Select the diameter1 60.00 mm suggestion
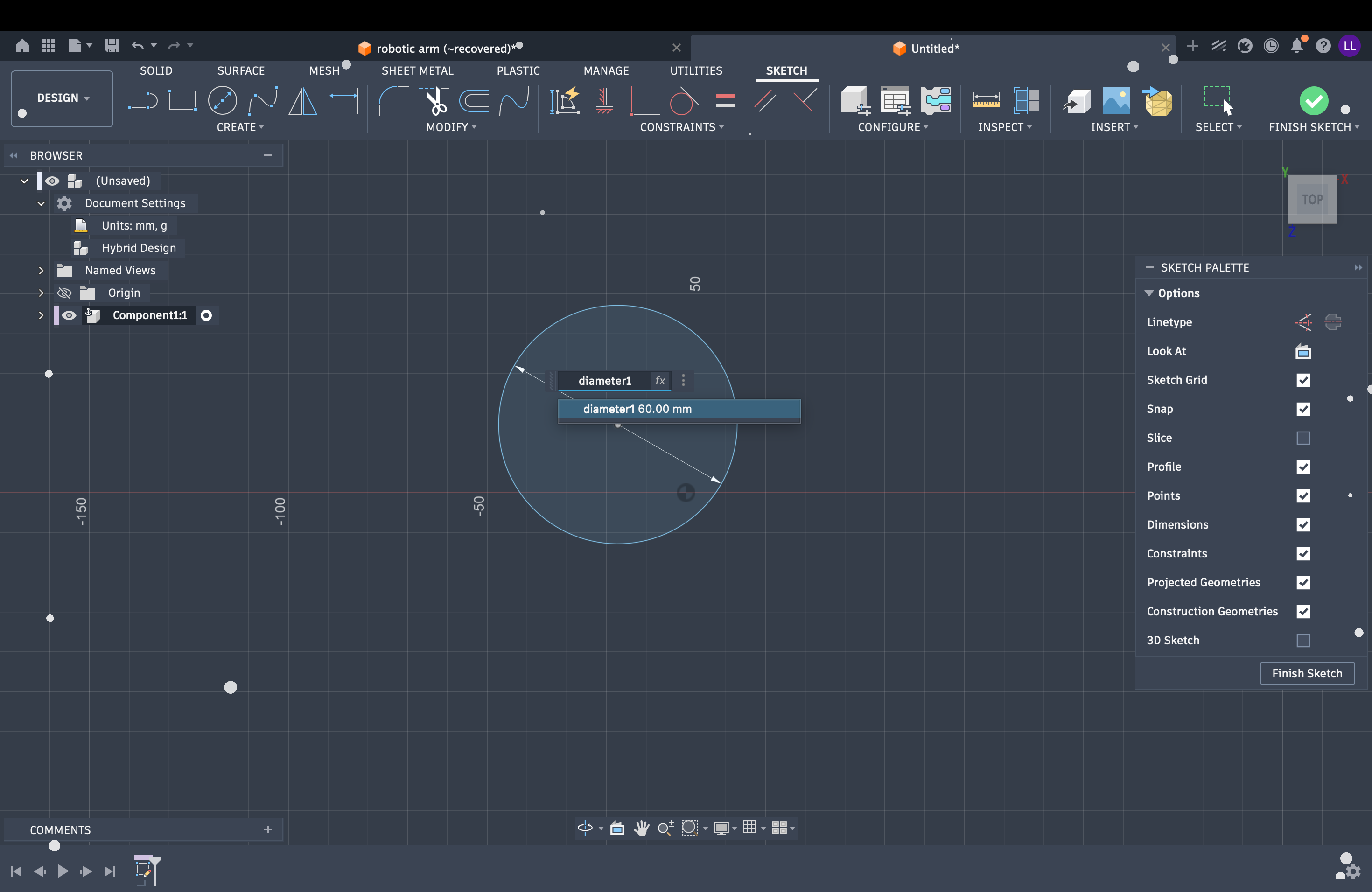This screenshot has height=892, width=1372. (x=679, y=409)
